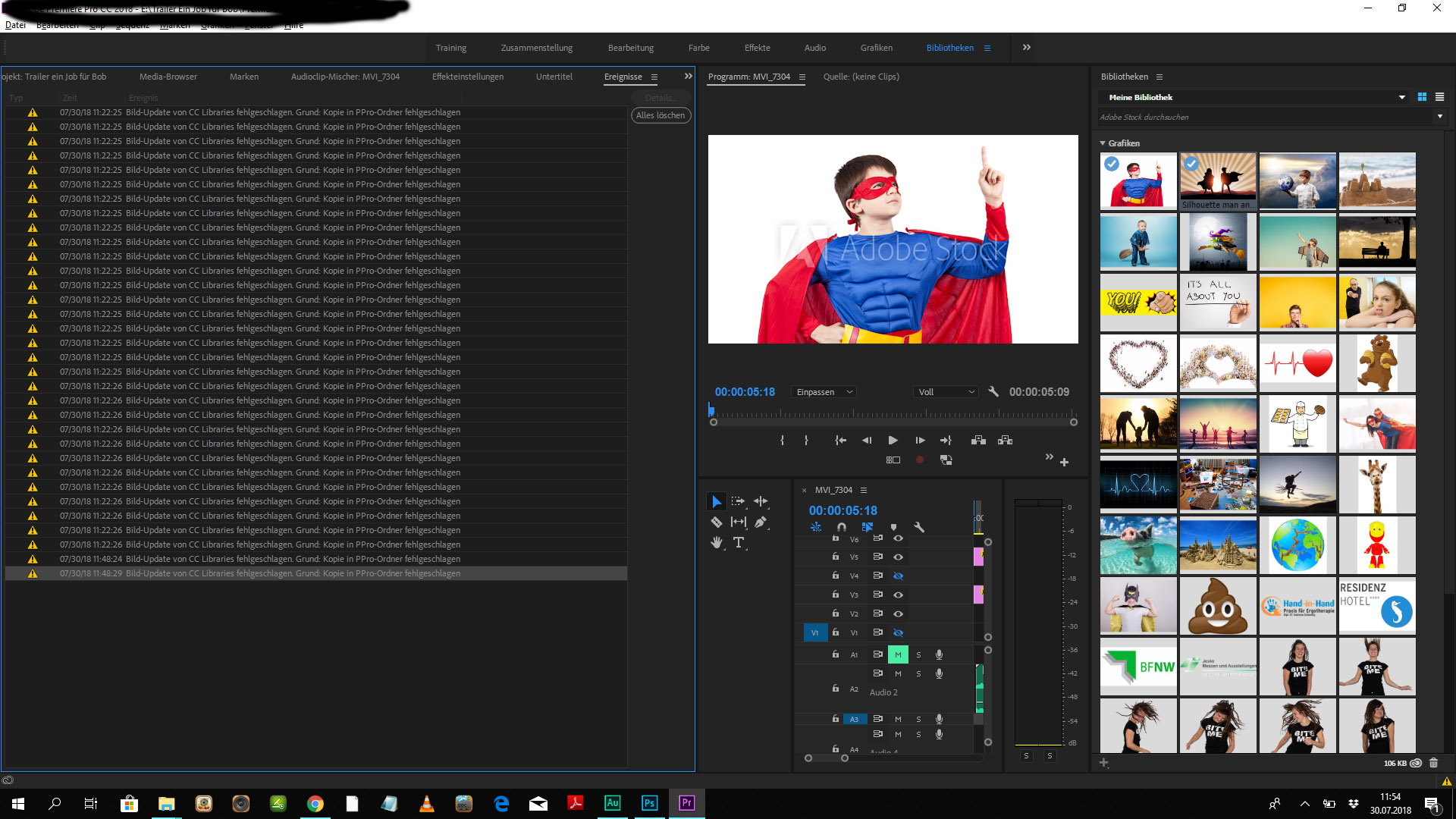Open Media-Browser panel tab
This screenshot has width=1456, height=819.
168,77
